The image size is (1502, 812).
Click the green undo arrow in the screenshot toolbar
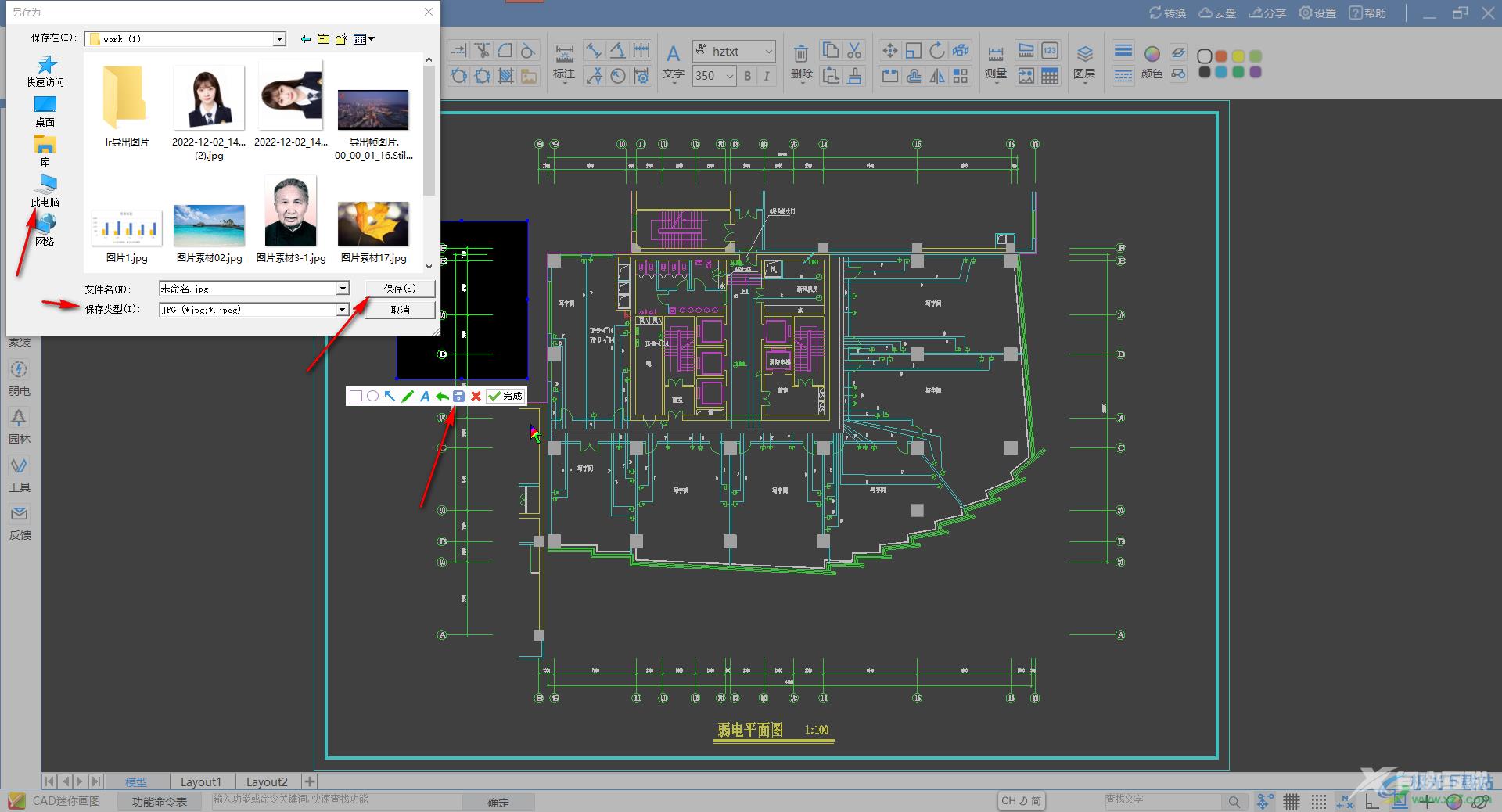coord(441,397)
